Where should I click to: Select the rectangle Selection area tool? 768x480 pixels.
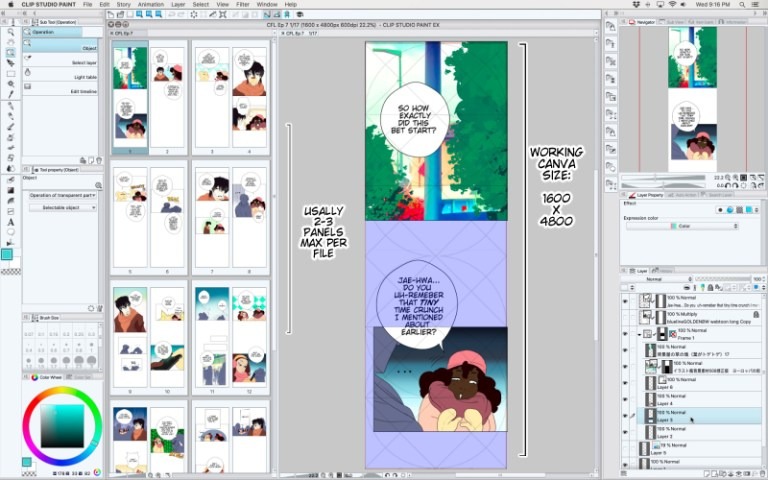tap(11, 74)
